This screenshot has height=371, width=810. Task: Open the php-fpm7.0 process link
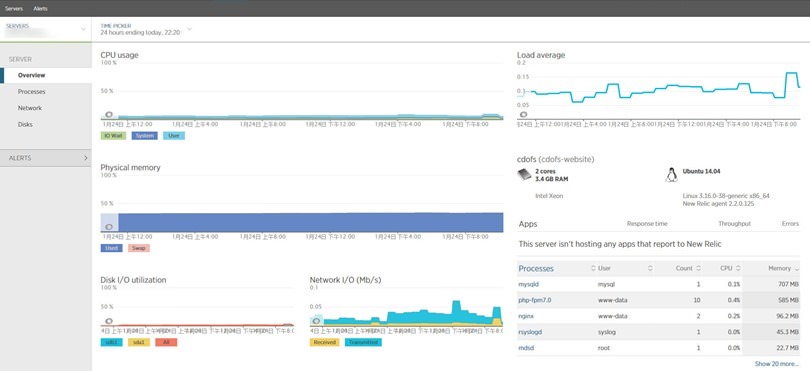pyautogui.click(x=535, y=300)
